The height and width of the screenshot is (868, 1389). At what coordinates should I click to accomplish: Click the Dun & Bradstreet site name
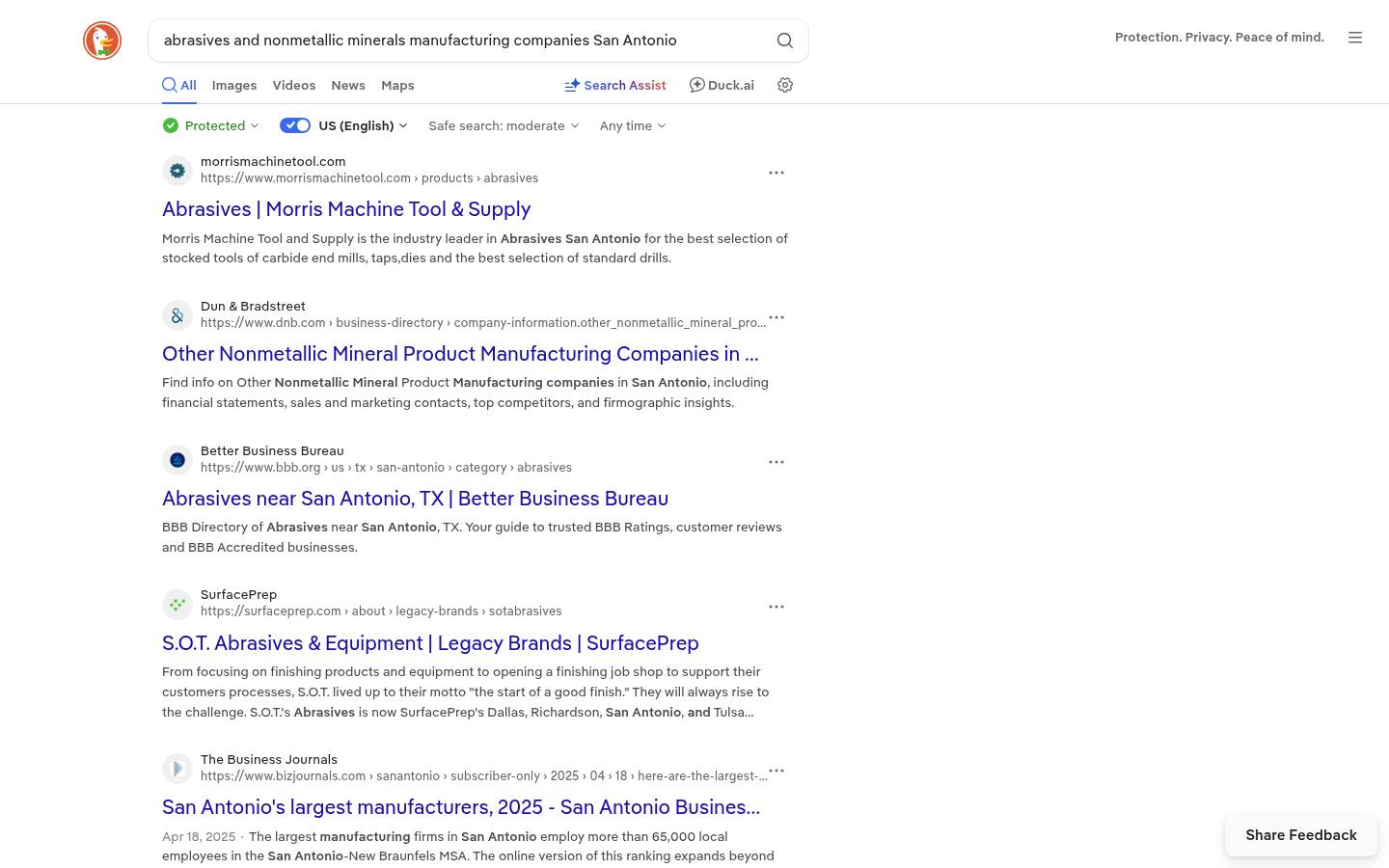(253, 307)
